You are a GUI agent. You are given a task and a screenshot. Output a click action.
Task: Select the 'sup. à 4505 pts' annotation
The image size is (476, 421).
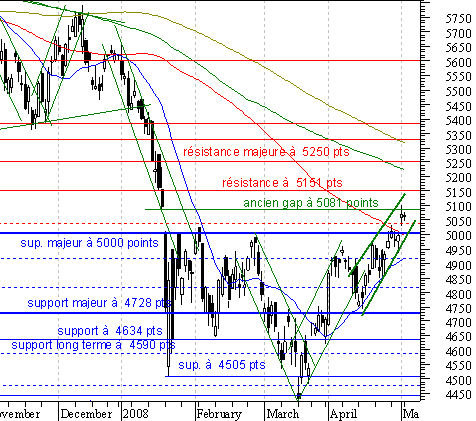(x=222, y=365)
